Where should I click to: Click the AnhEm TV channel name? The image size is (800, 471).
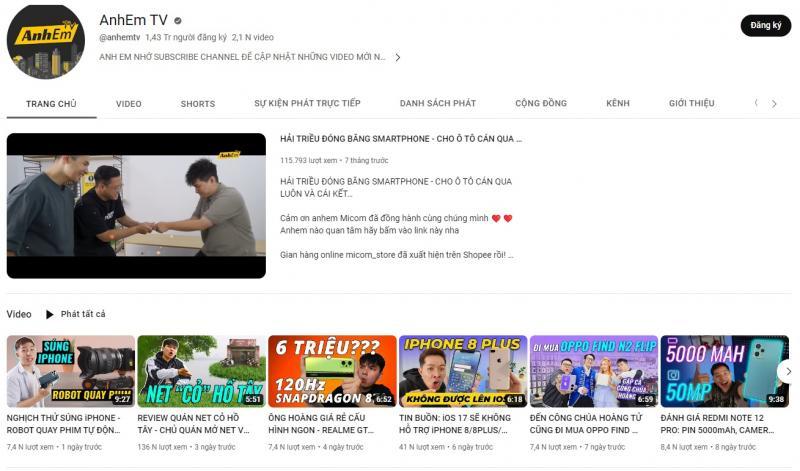click(133, 20)
